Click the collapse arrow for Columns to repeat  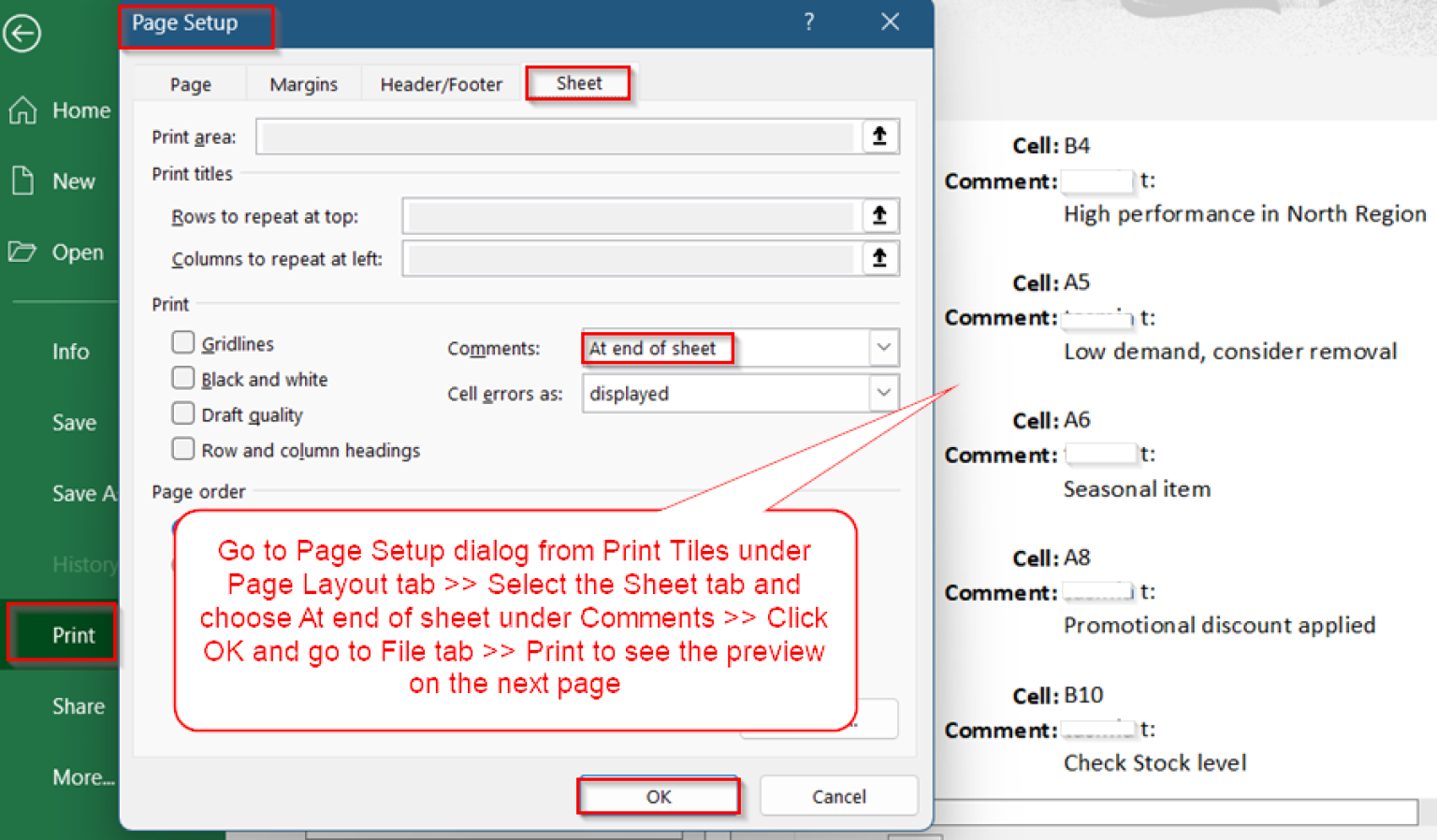click(x=878, y=259)
